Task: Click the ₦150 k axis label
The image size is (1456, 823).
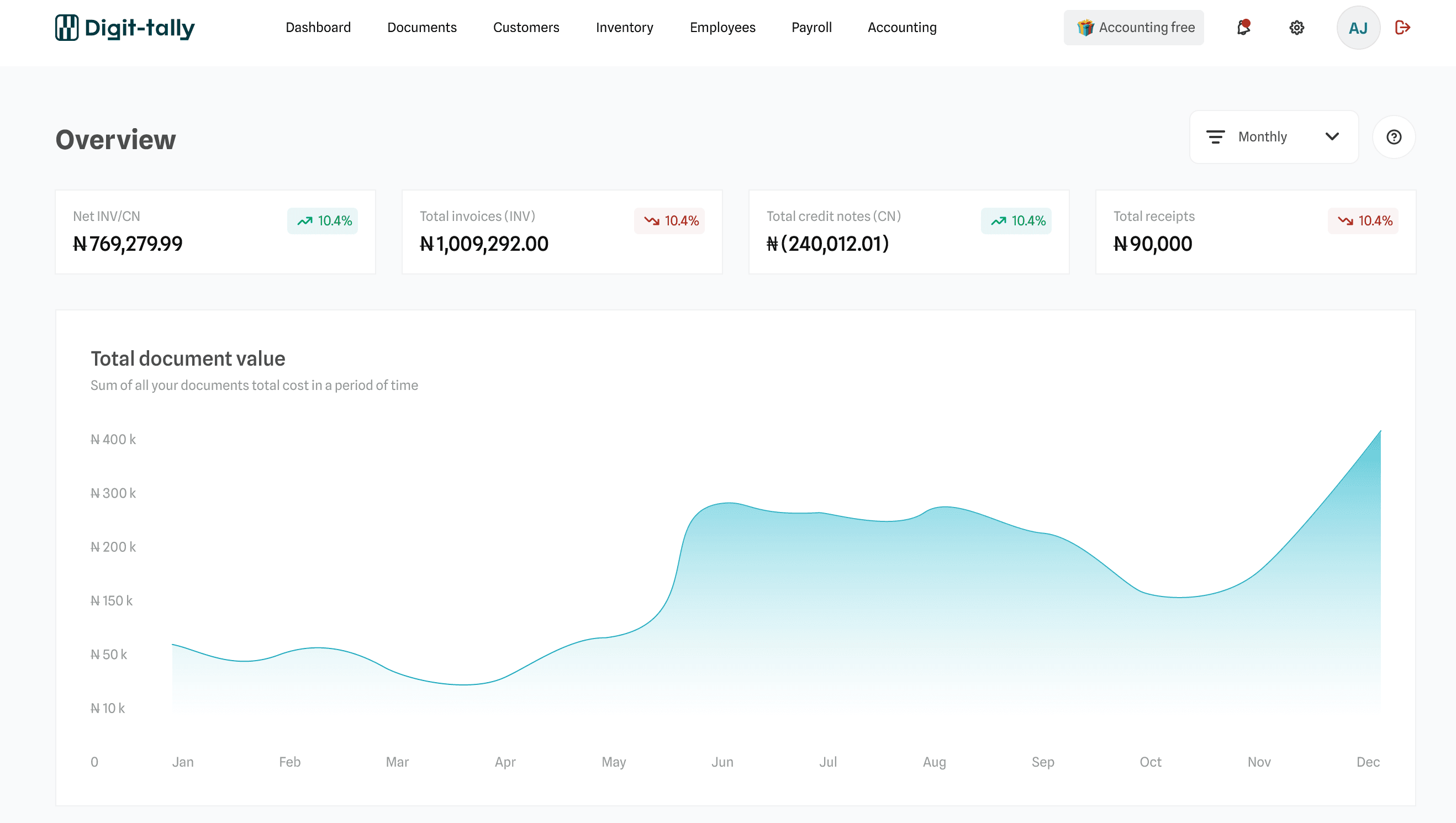Action: [112, 600]
